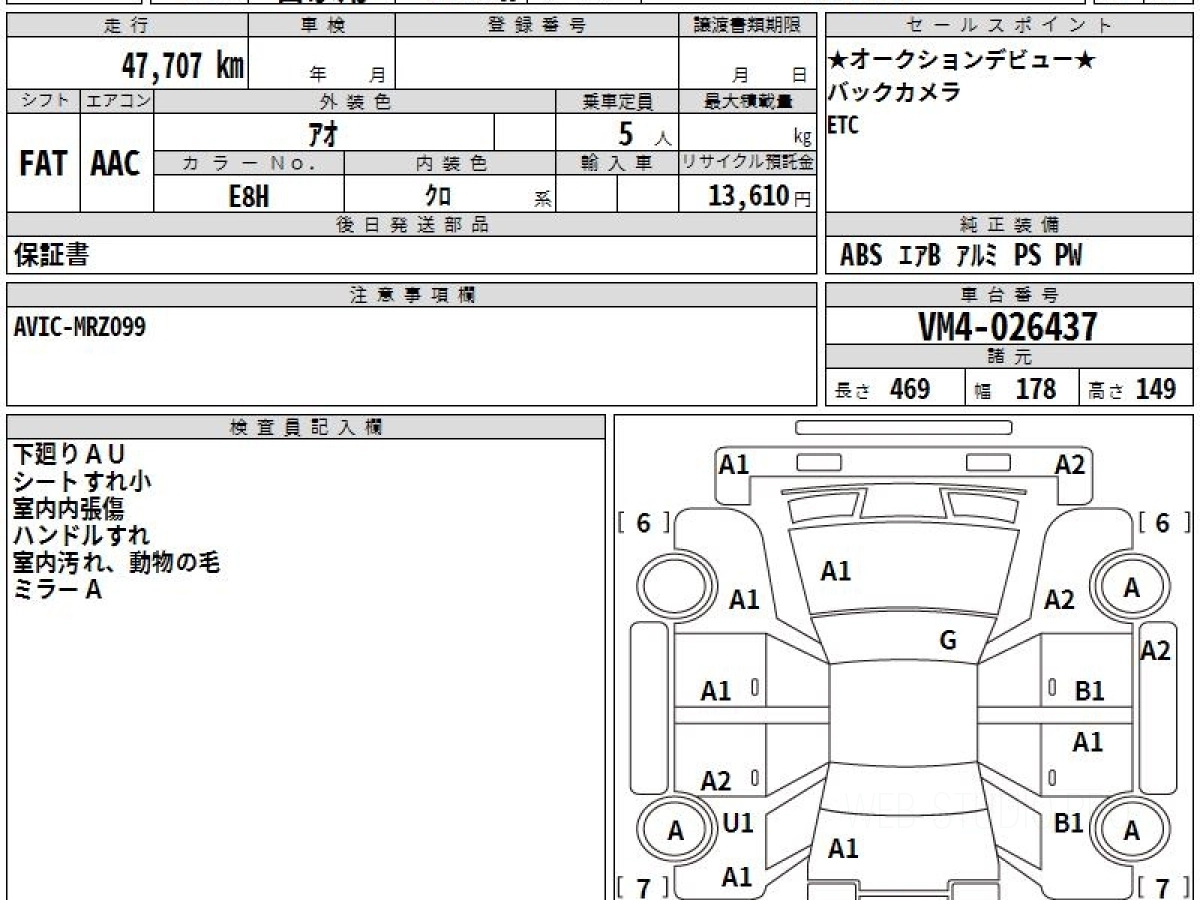The image size is (1200, 900).
Task: Select the ミラーA note
Action: 58,589
